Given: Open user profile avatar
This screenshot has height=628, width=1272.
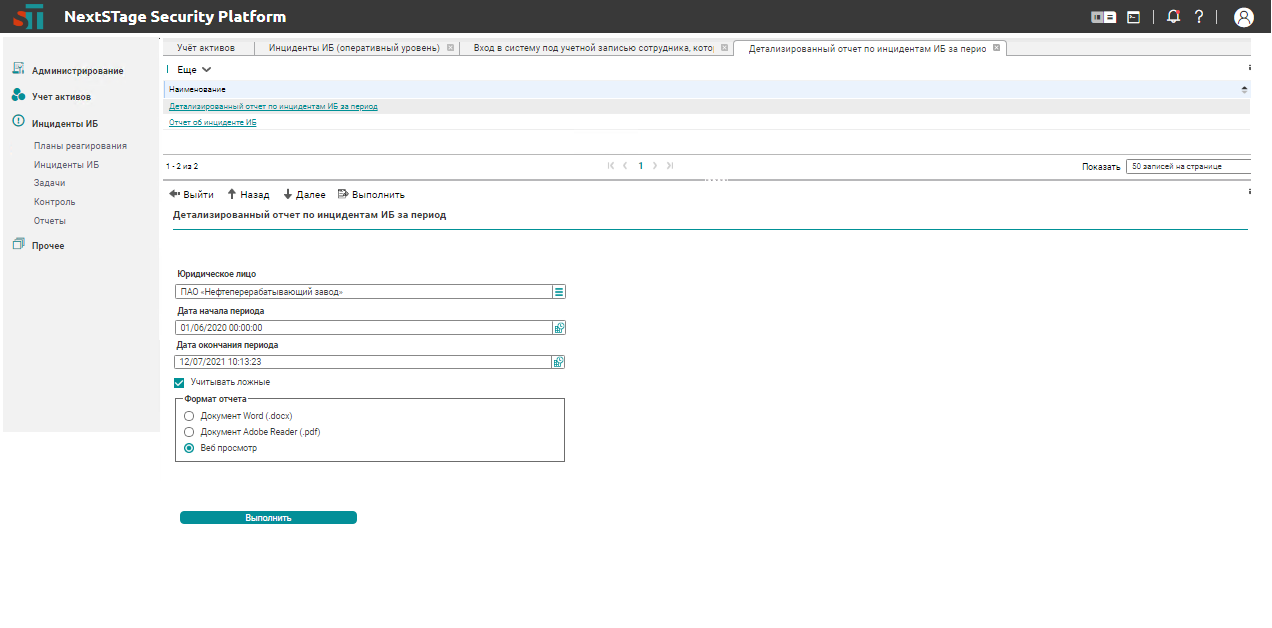Looking at the screenshot, I should click(1244, 17).
